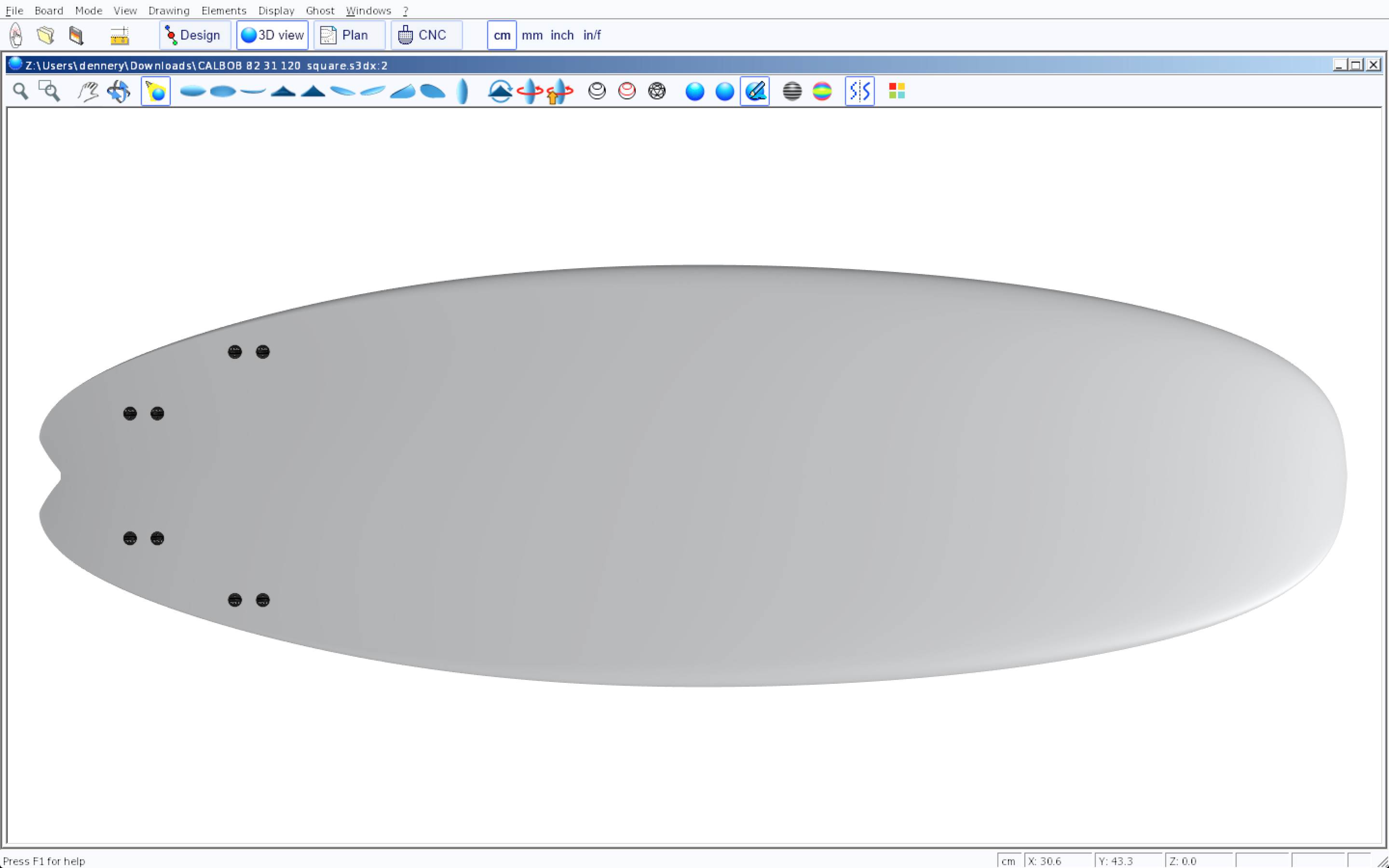Click the wireframe mesh sphere icon
1389x868 pixels.
(x=656, y=91)
